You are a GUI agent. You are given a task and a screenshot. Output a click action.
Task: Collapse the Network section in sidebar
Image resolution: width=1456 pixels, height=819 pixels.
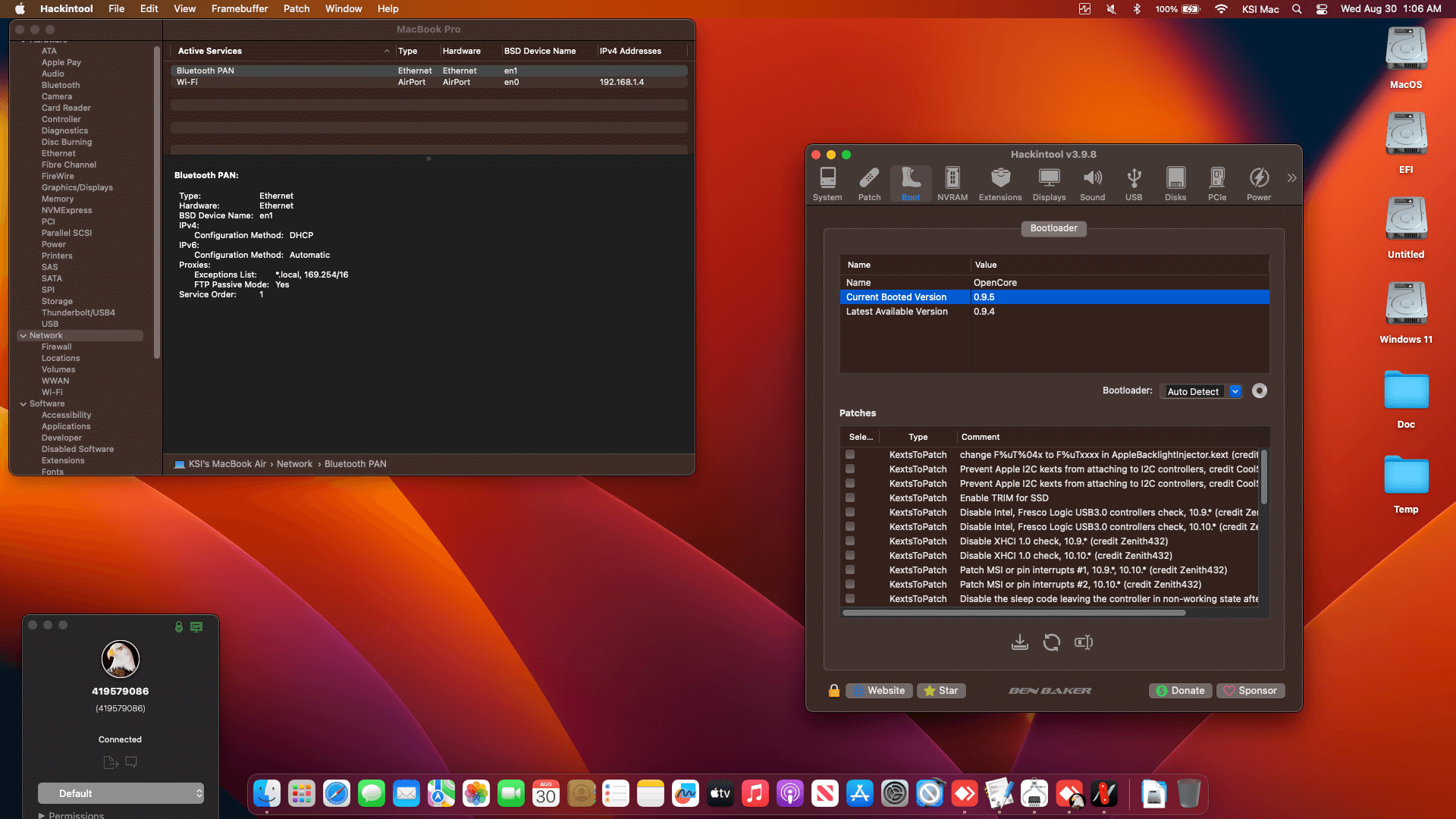(23, 335)
